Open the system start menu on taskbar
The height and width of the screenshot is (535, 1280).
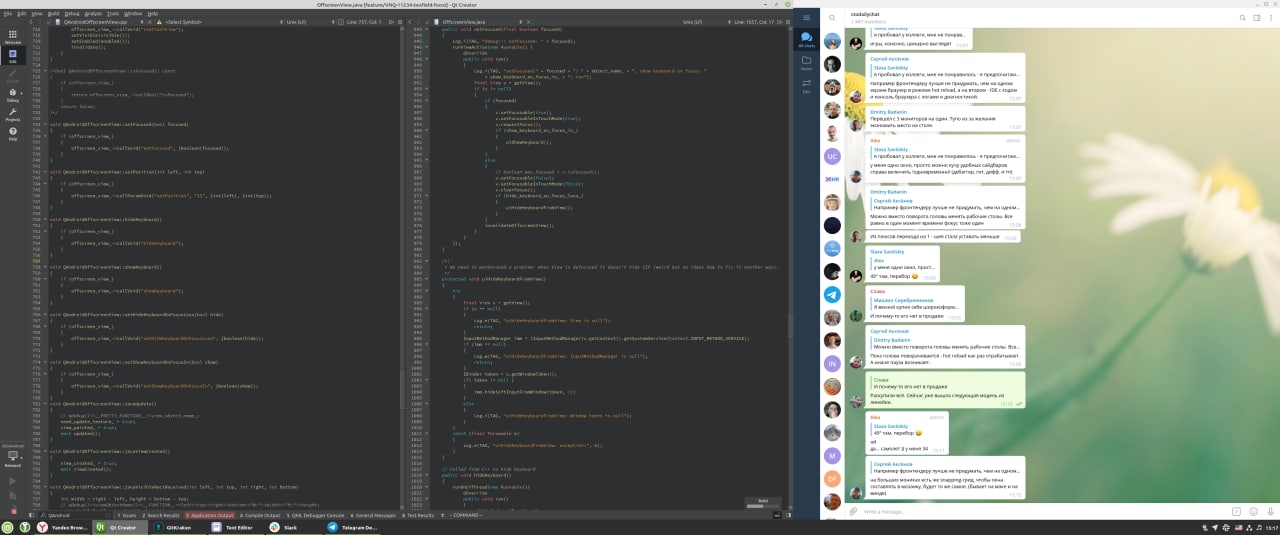click(9, 527)
